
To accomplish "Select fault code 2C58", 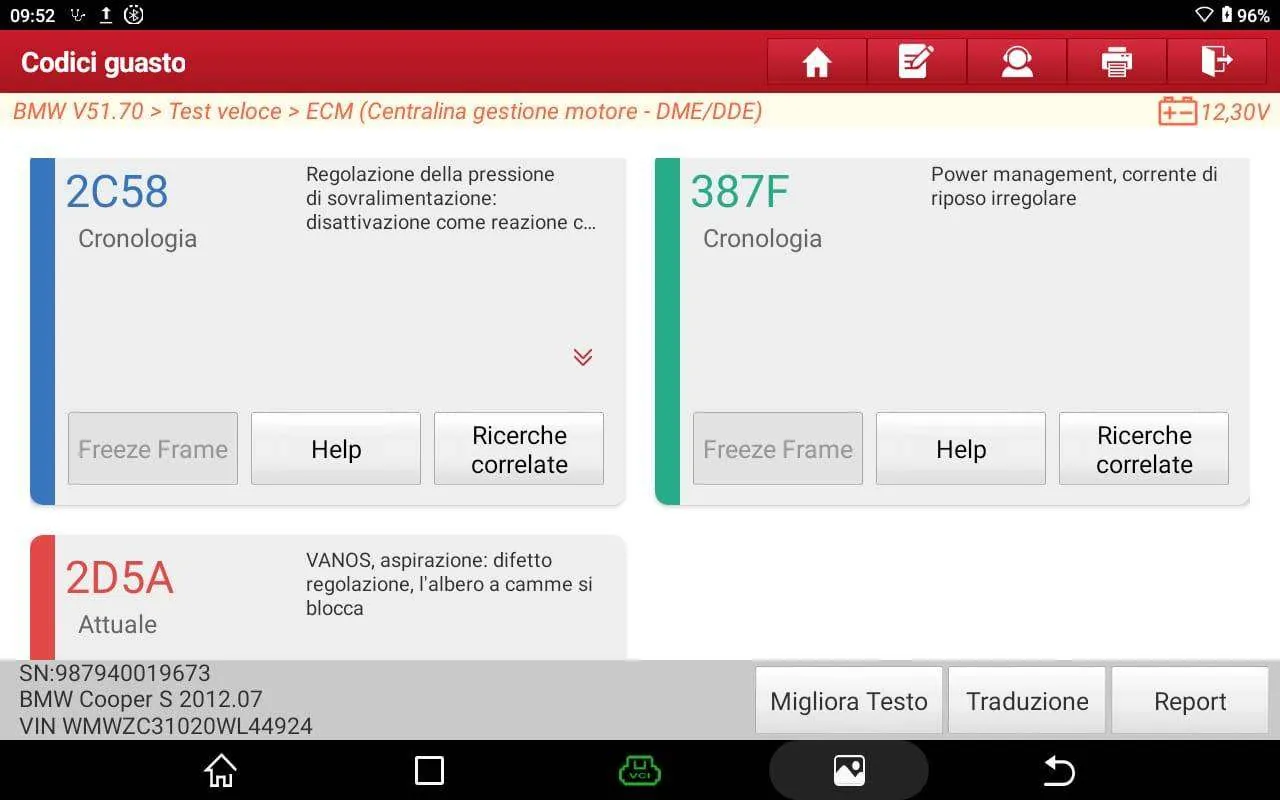I will pos(117,192).
